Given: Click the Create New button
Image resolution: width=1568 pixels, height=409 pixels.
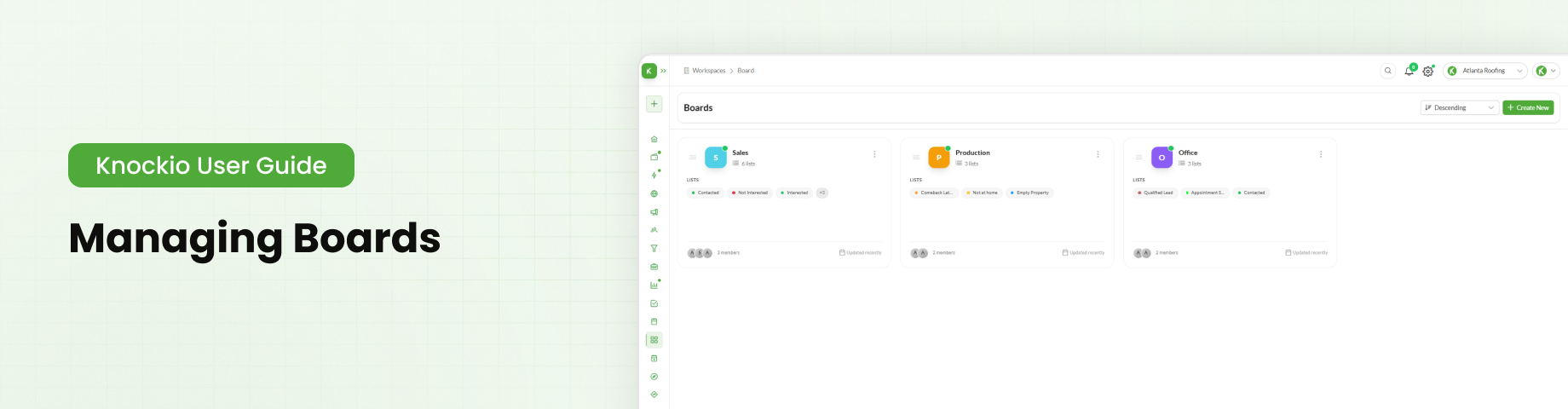Looking at the screenshot, I should [1528, 107].
